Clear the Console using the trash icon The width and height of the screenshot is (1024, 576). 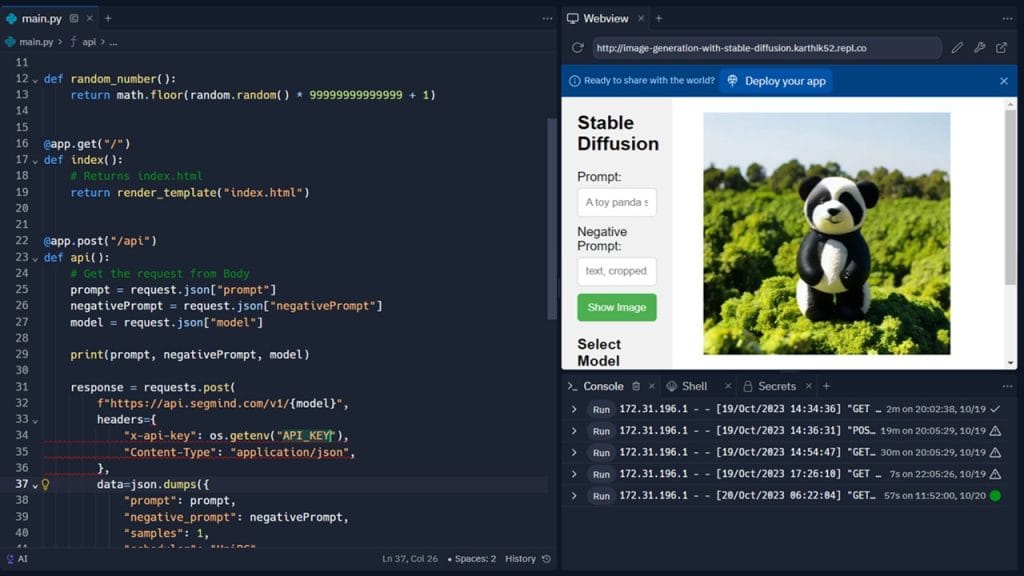pos(636,386)
